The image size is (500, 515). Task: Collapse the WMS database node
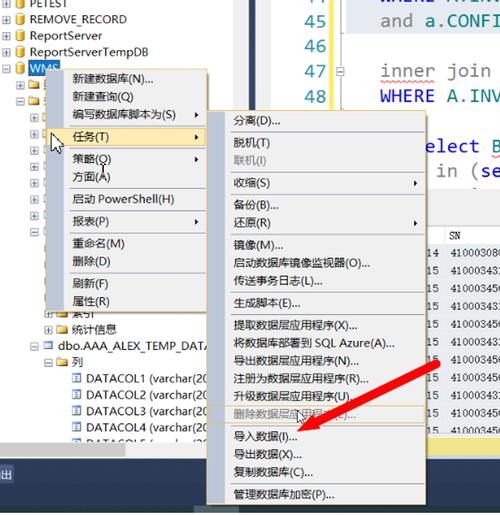pyautogui.click(x=6, y=69)
